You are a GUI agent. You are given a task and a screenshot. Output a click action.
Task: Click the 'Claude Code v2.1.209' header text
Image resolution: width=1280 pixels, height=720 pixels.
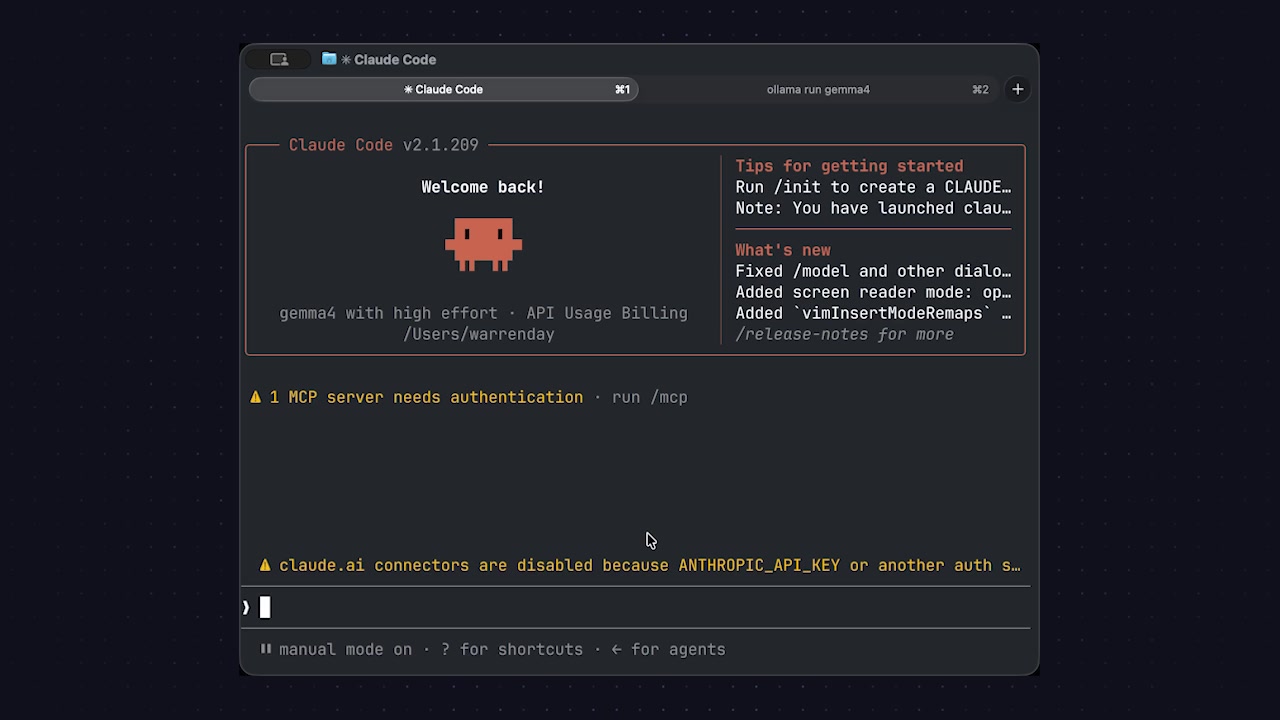point(384,145)
